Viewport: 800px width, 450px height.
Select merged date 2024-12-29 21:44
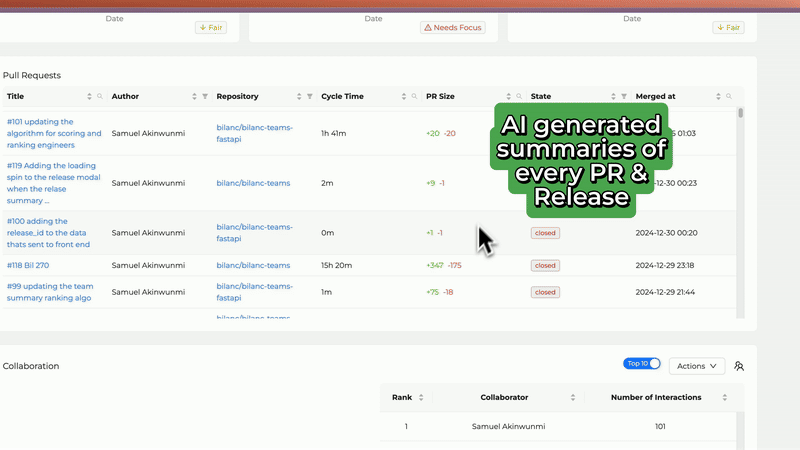(x=665, y=292)
